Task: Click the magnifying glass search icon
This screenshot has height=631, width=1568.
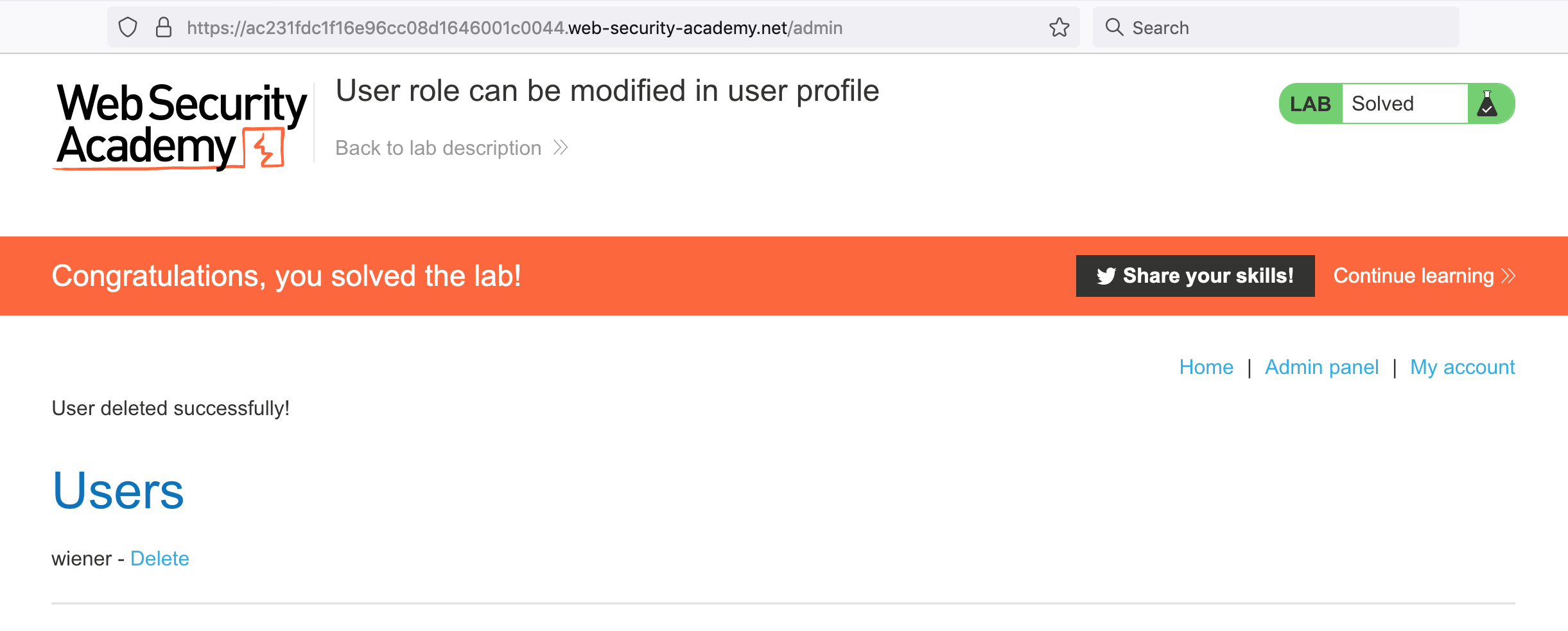Action: click(1114, 28)
